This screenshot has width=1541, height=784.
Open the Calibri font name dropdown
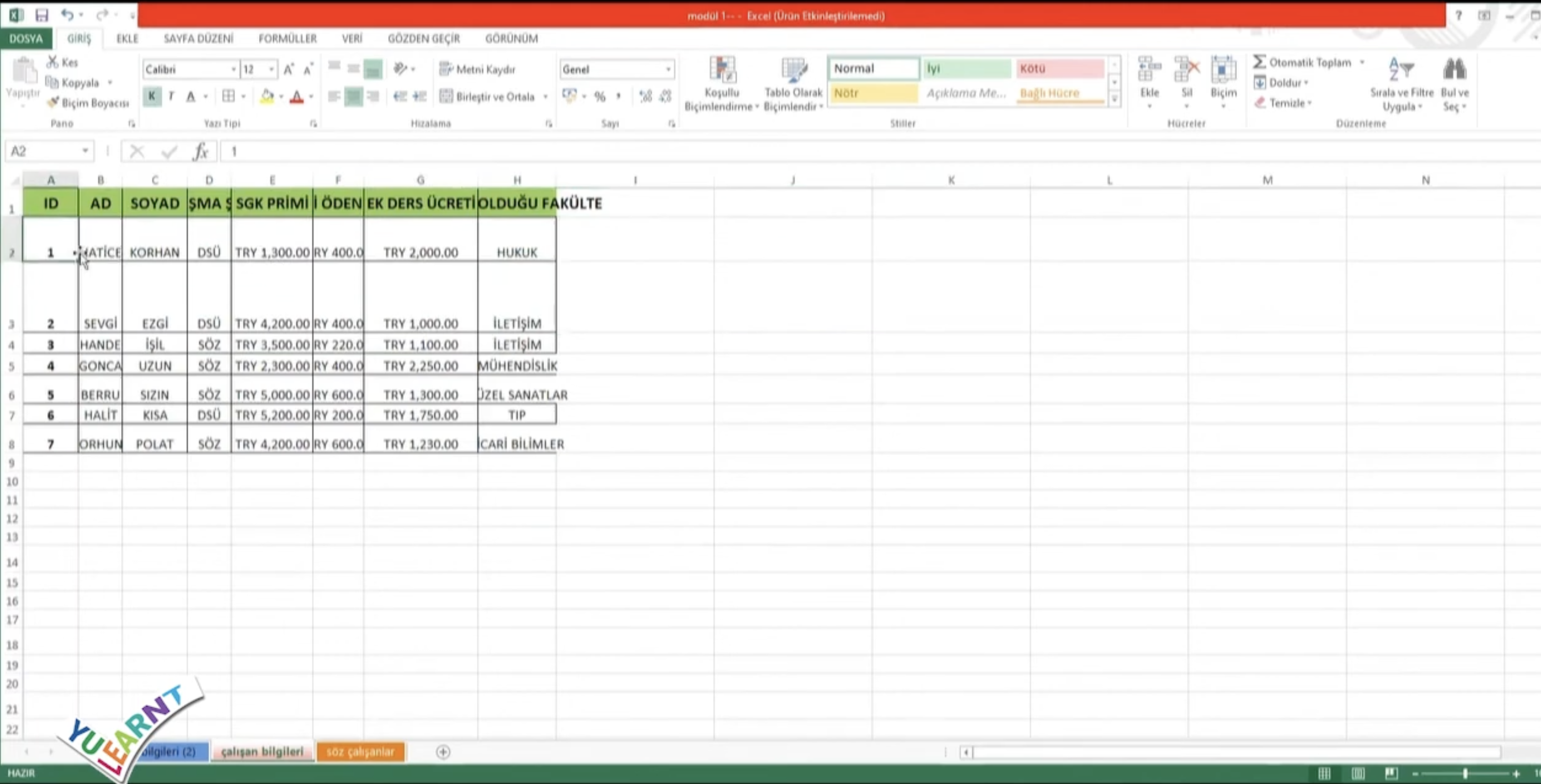(x=233, y=69)
